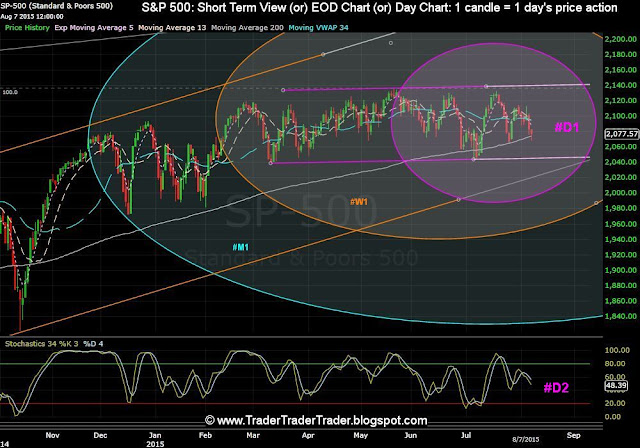Click the Sep label on the time axis
The width and height of the screenshot is (640, 448).
click(x=573, y=435)
